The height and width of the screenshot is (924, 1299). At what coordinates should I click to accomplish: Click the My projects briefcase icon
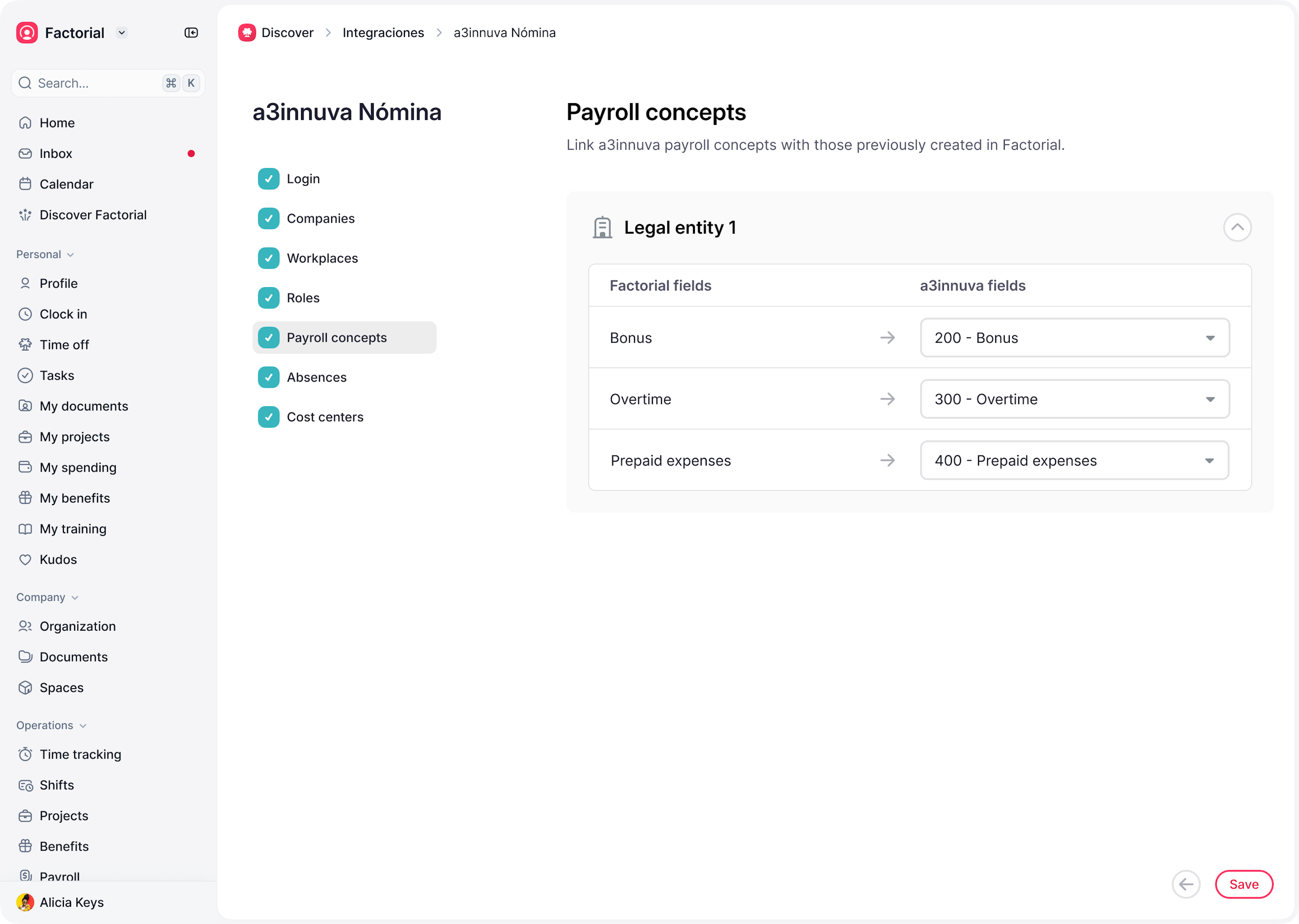coord(25,437)
